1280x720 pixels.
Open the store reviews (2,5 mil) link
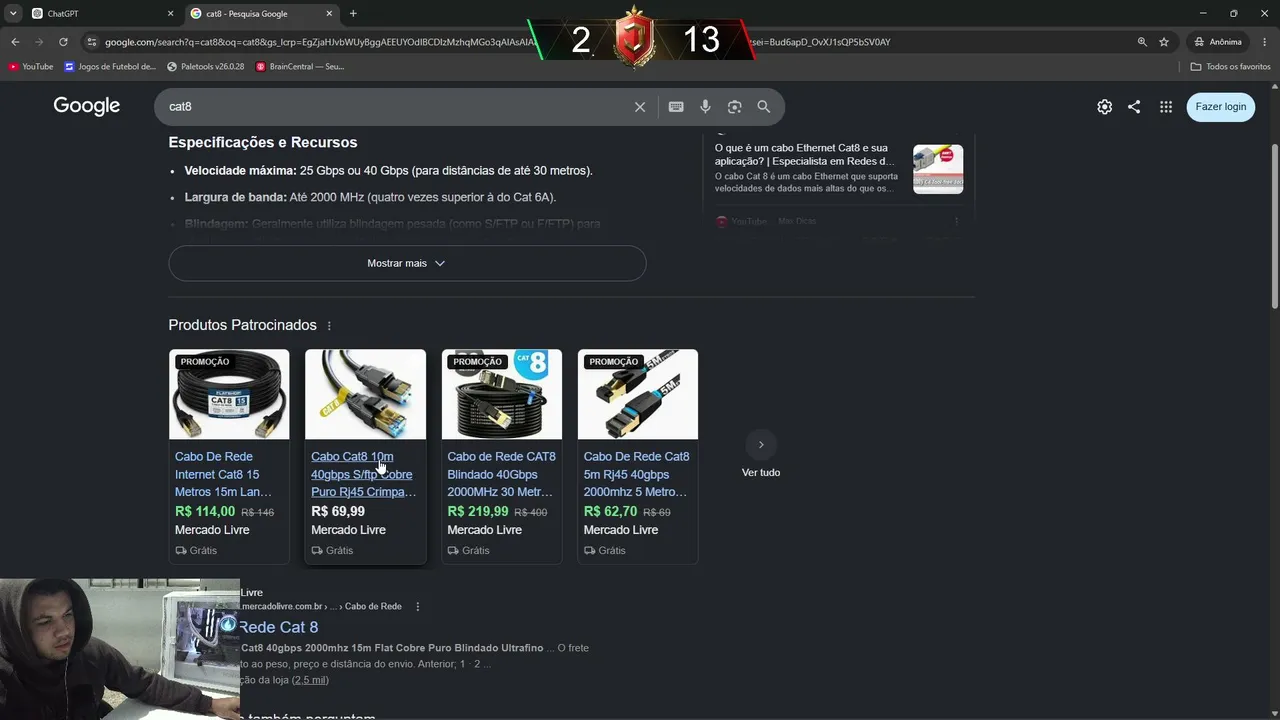tap(310, 680)
